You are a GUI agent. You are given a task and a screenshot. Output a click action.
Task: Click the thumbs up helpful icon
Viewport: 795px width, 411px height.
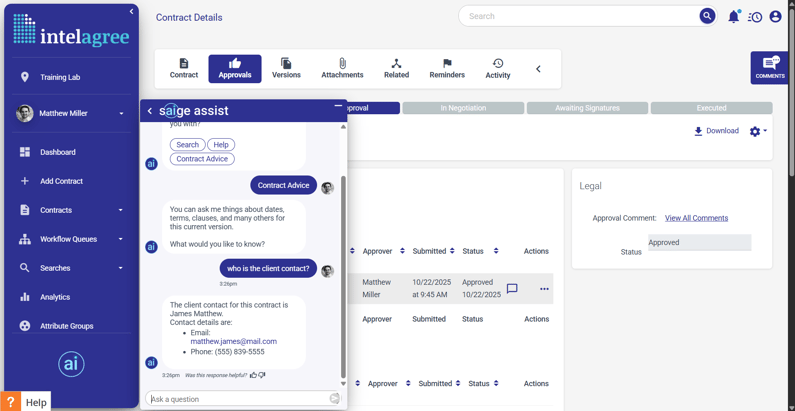click(253, 375)
